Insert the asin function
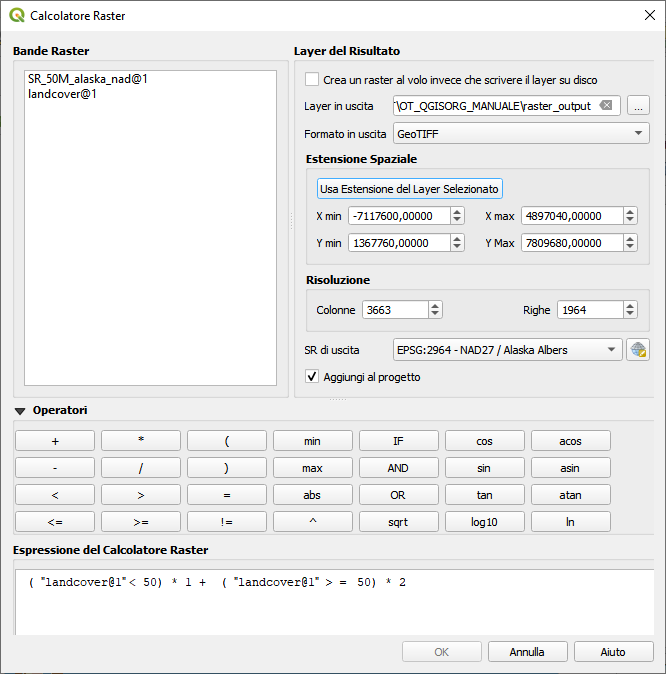 571,468
